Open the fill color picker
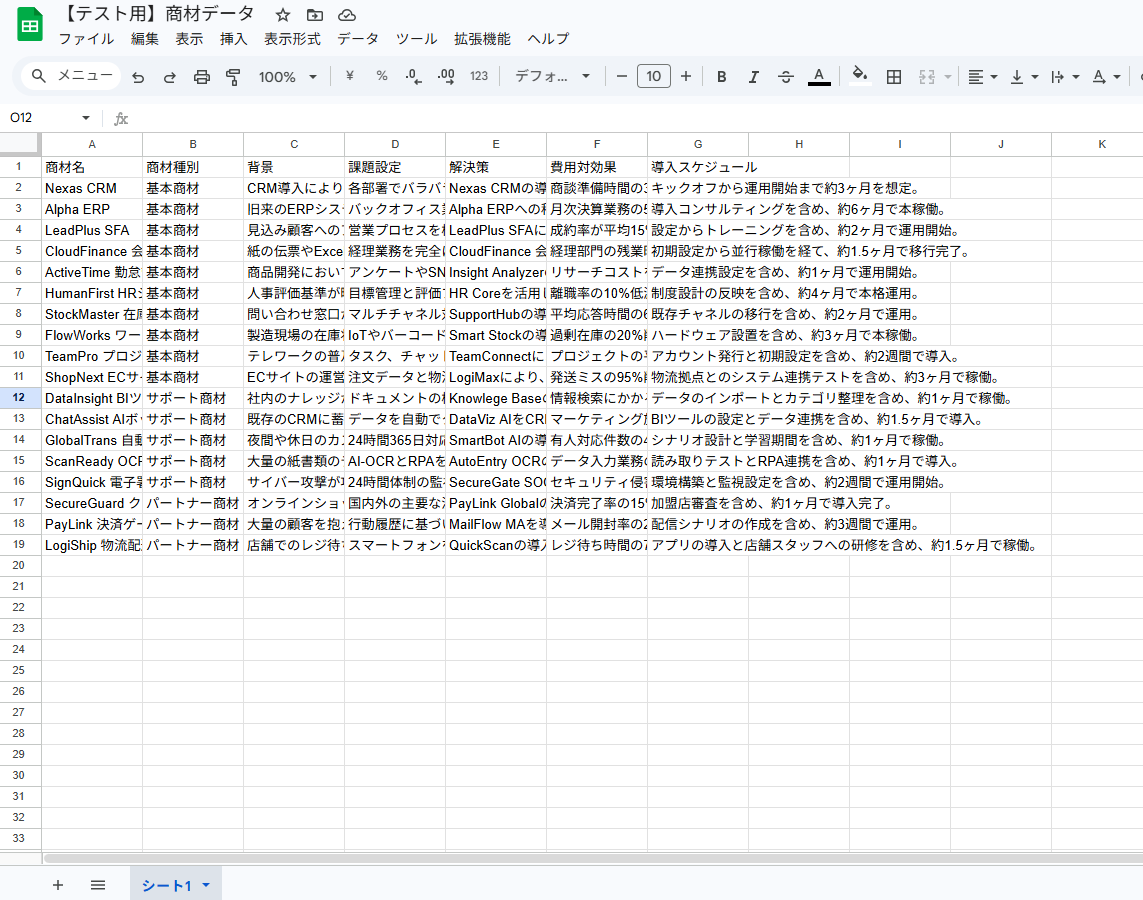The height and width of the screenshot is (900, 1143). (860, 76)
